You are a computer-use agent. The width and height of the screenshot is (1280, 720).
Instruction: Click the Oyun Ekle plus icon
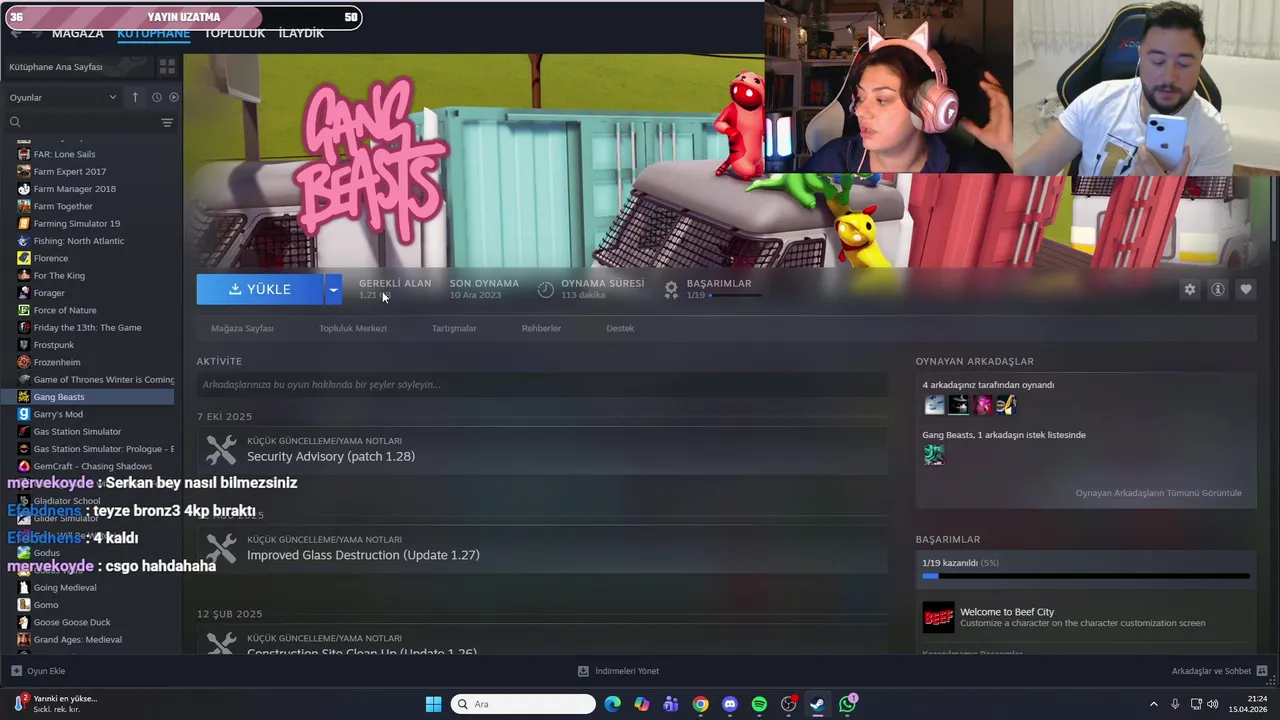point(16,671)
